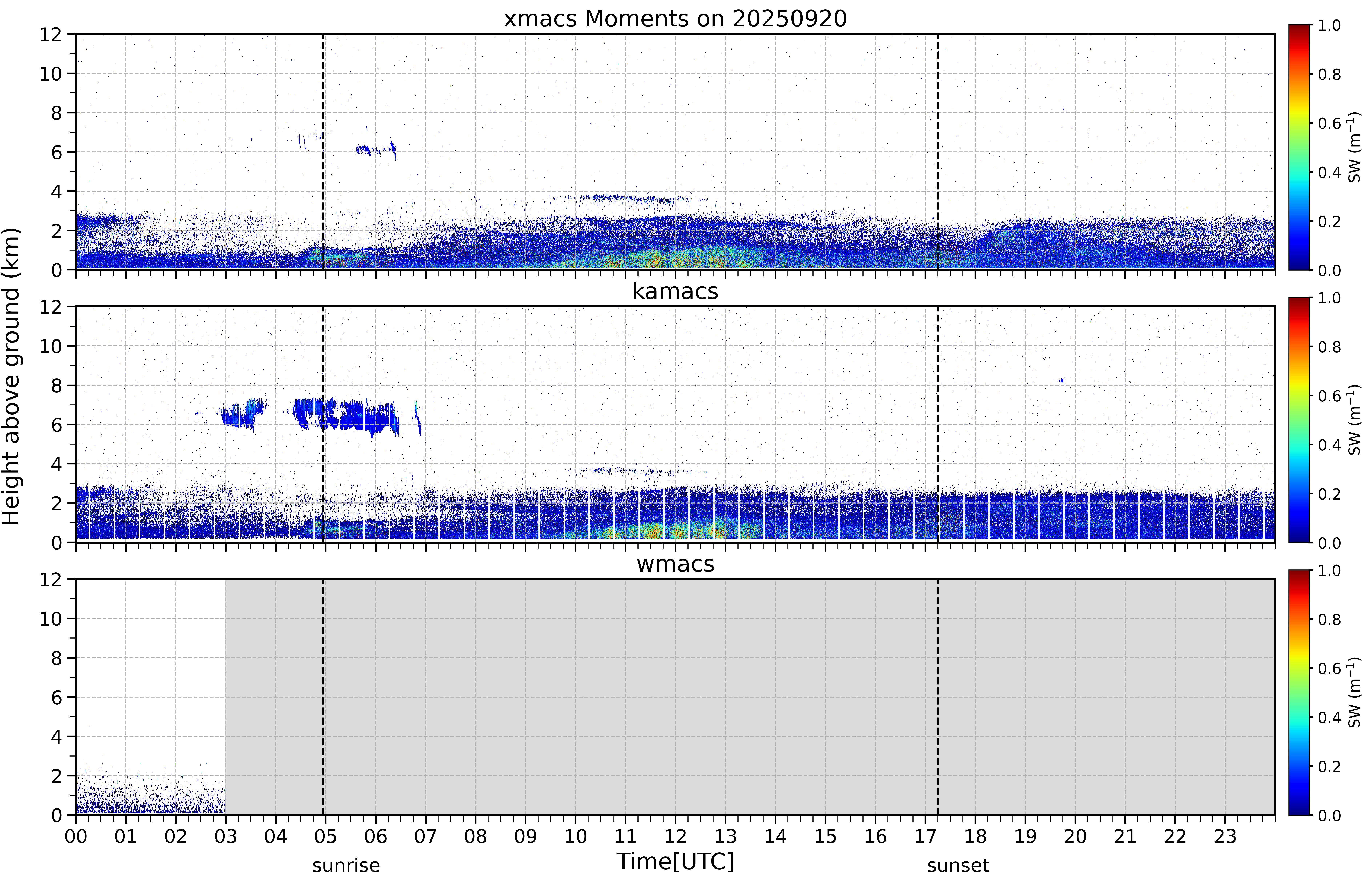The height and width of the screenshot is (885, 1372).
Task: Click the '0' height tick of xmacs panel
Action: (x=56, y=270)
